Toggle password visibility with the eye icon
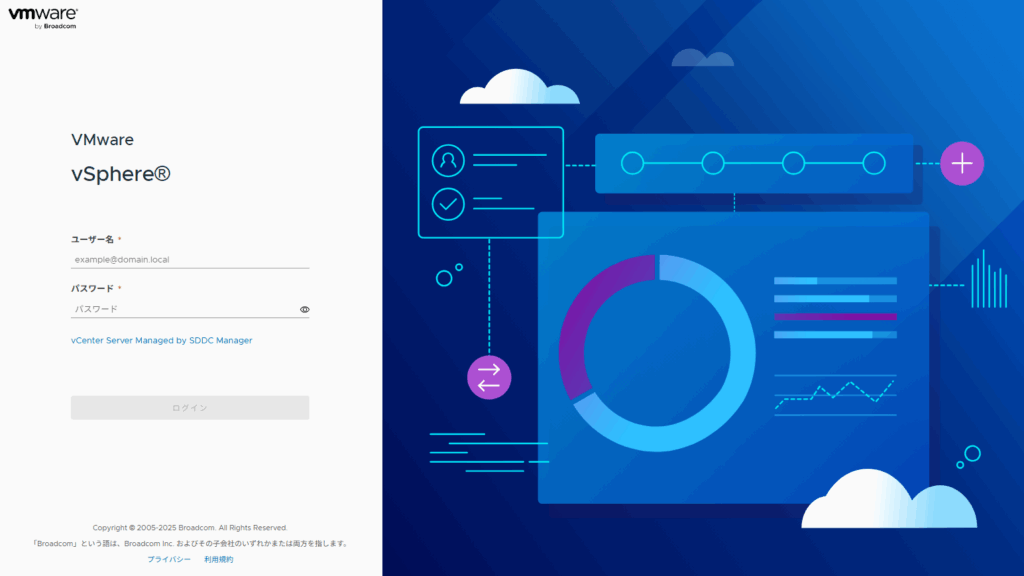The image size is (1024, 576). (305, 310)
